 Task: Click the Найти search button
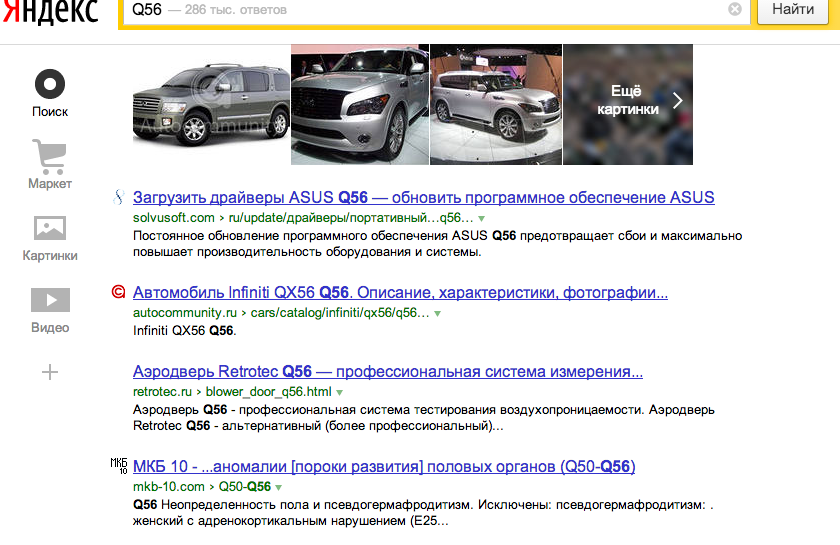coord(793,10)
